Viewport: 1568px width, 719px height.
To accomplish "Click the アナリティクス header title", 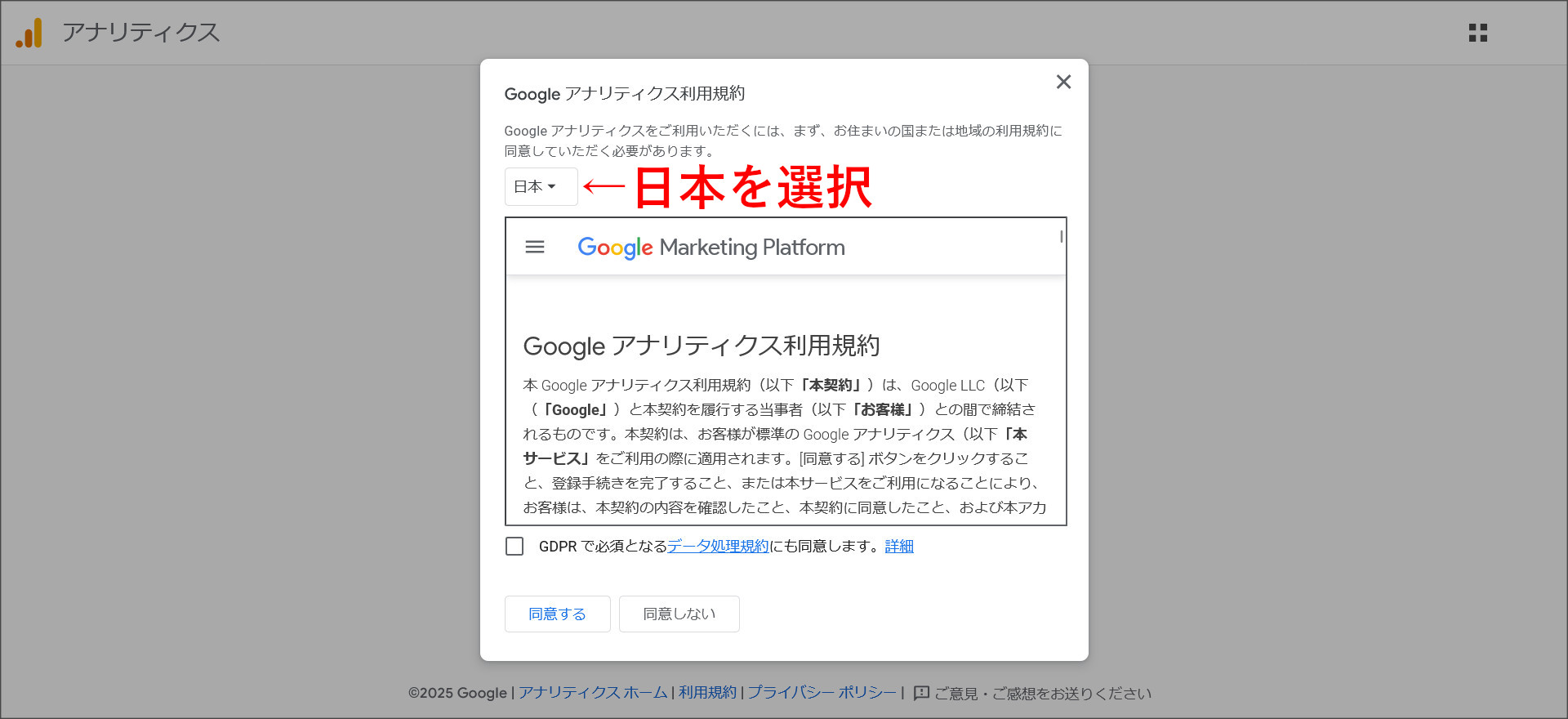I will tap(141, 32).
